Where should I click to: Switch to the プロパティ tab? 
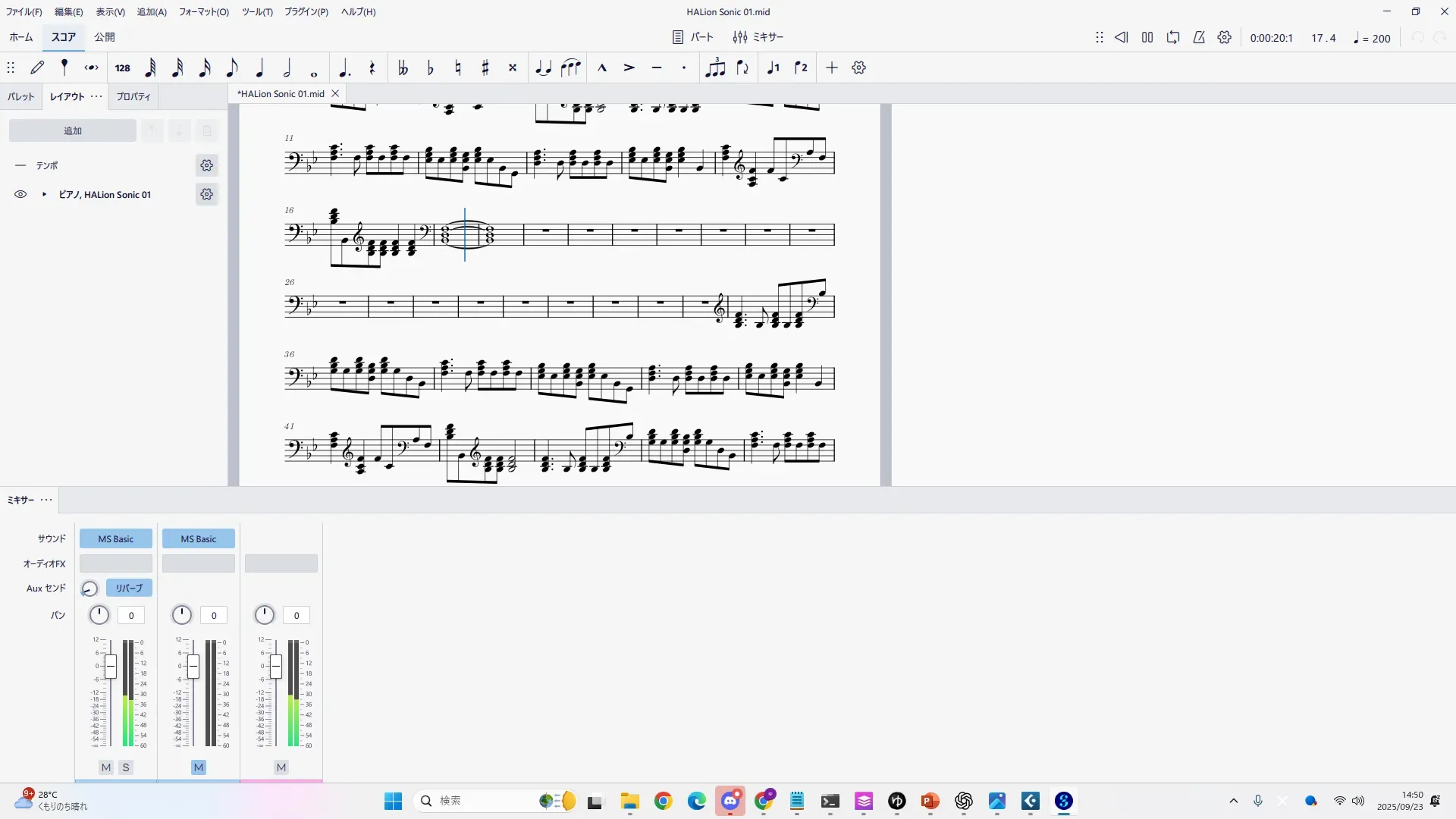pos(133,96)
